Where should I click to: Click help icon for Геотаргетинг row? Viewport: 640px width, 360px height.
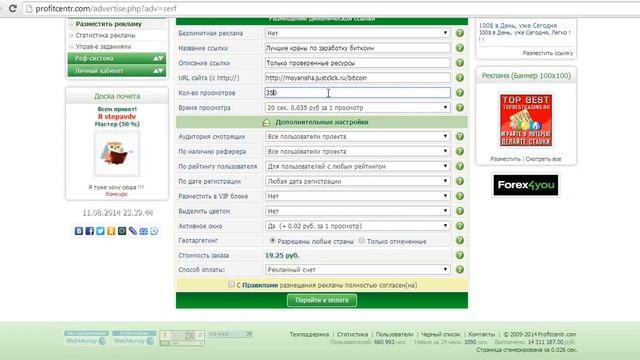pyautogui.click(x=460, y=240)
